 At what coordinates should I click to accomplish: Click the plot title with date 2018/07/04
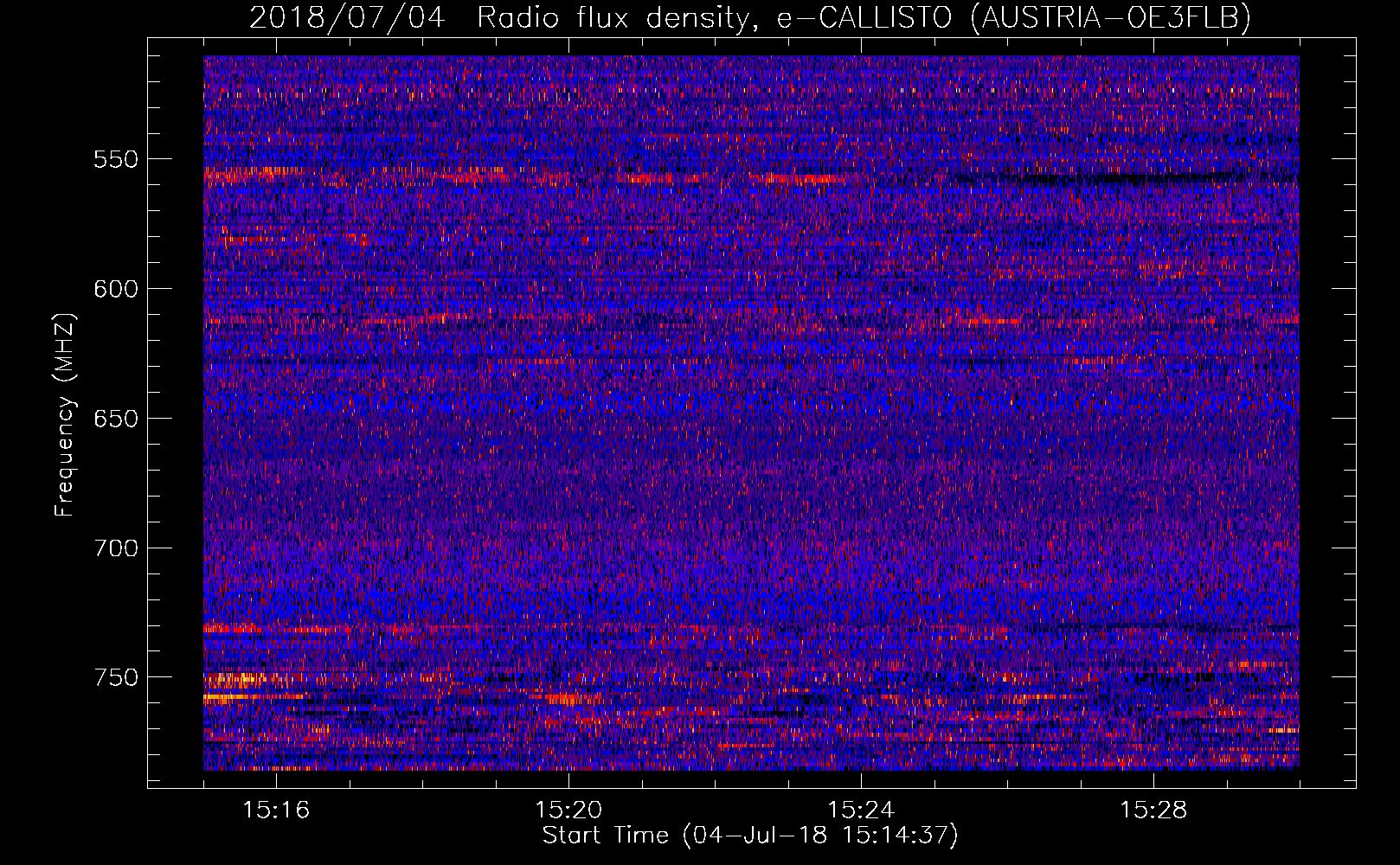[750, 17]
